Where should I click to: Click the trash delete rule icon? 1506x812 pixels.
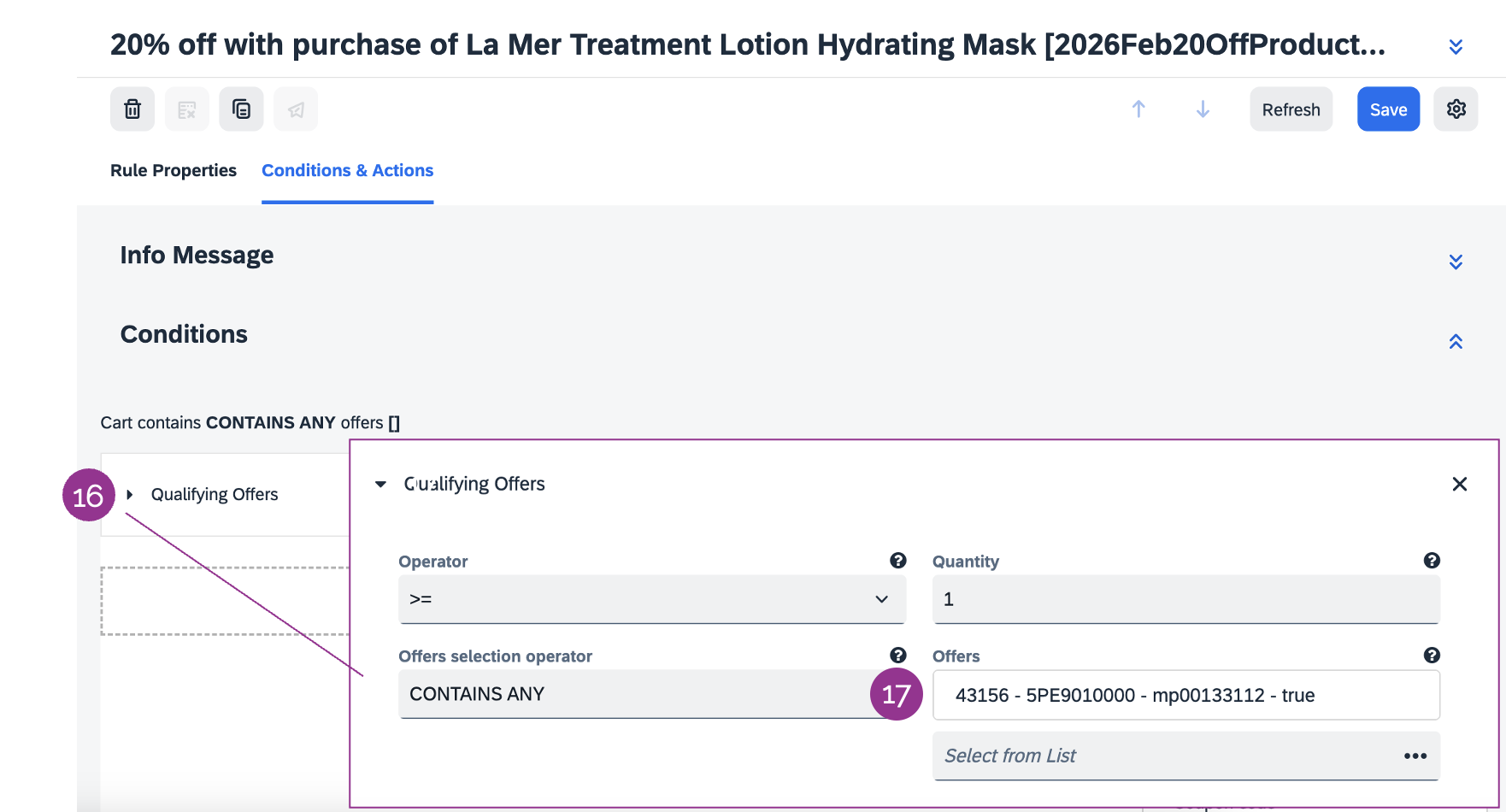pyautogui.click(x=132, y=109)
